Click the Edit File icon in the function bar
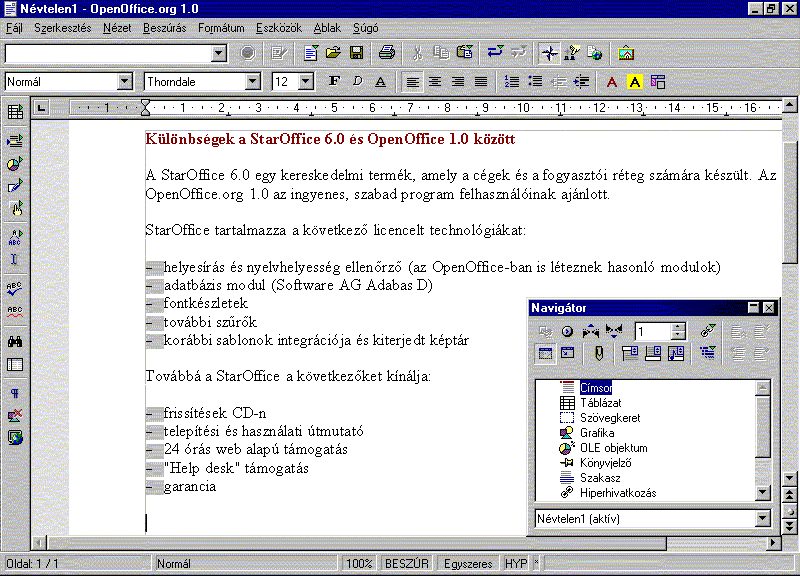The image size is (800, 576). pyautogui.click(x=279, y=53)
